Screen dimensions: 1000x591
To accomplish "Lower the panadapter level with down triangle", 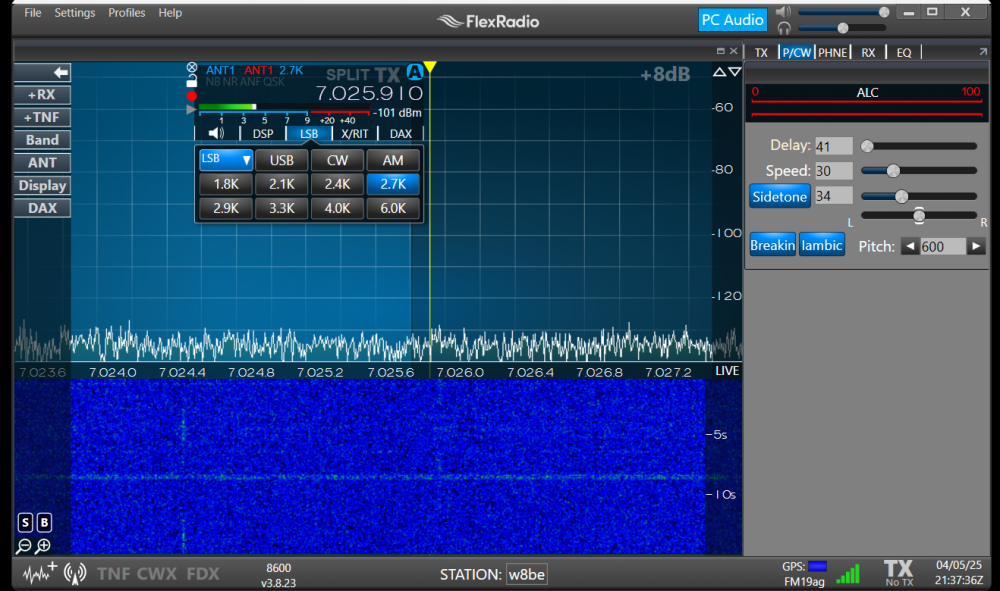I will tap(735, 72).
